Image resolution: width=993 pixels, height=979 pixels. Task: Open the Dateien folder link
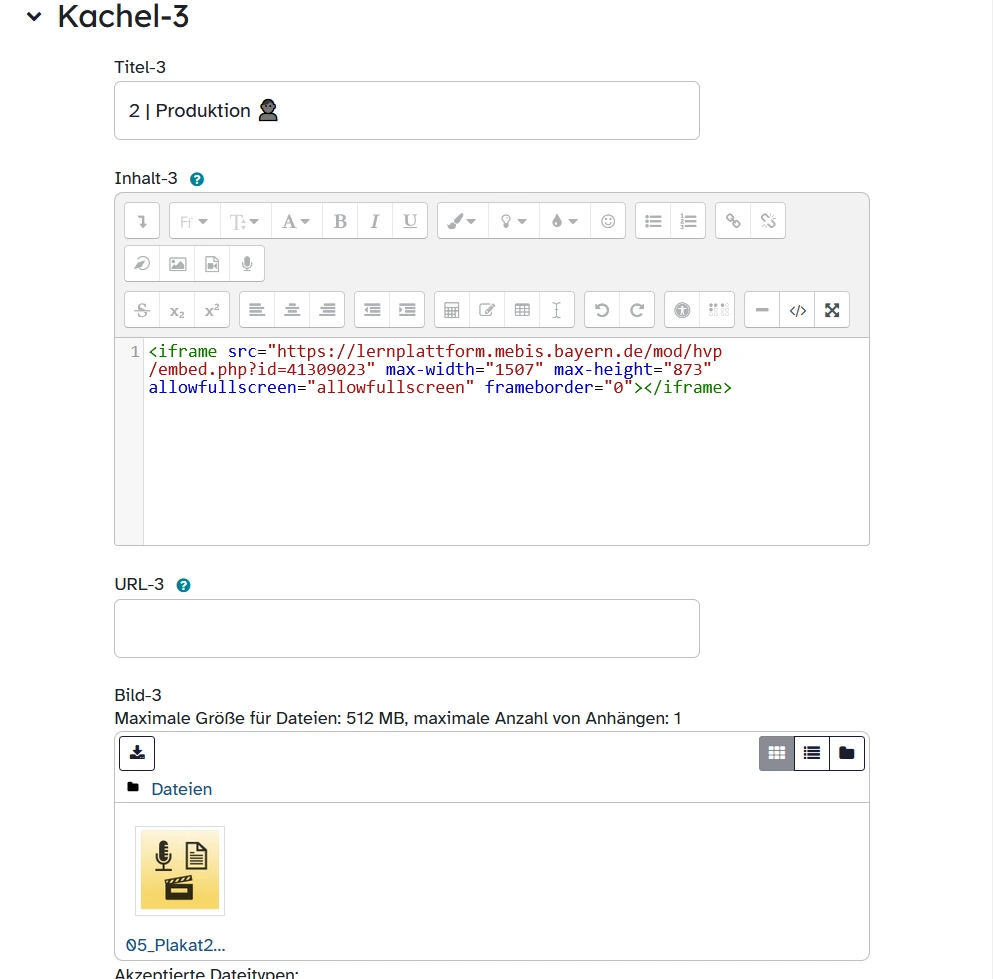[x=181, y=789]
